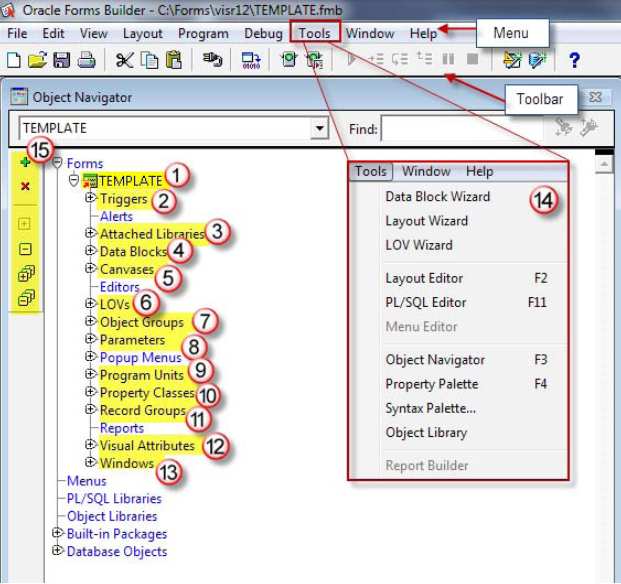Expand the Triggers node

[x=90, y=197]
